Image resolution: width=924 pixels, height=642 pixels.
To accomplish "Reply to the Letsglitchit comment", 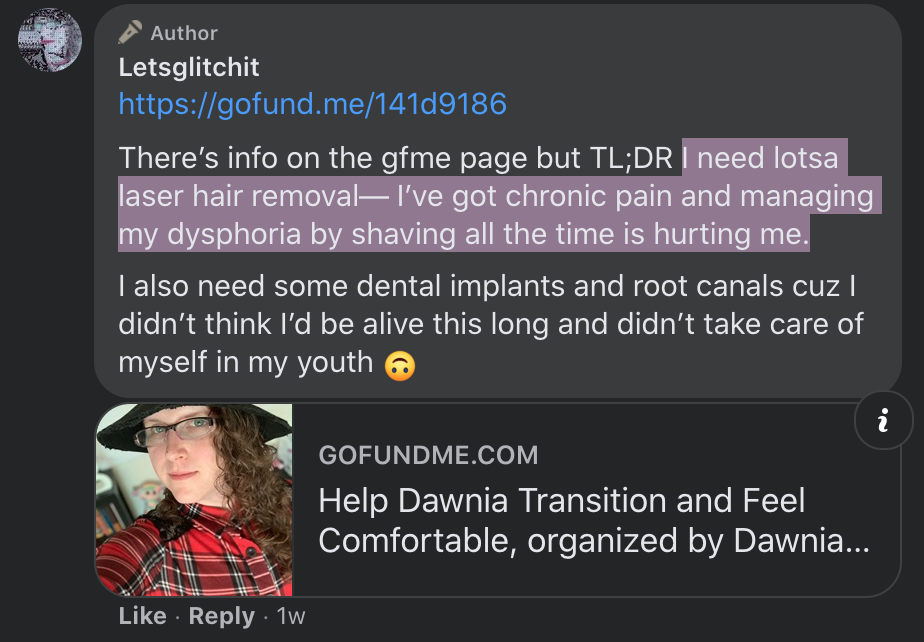I will [222, 615].
